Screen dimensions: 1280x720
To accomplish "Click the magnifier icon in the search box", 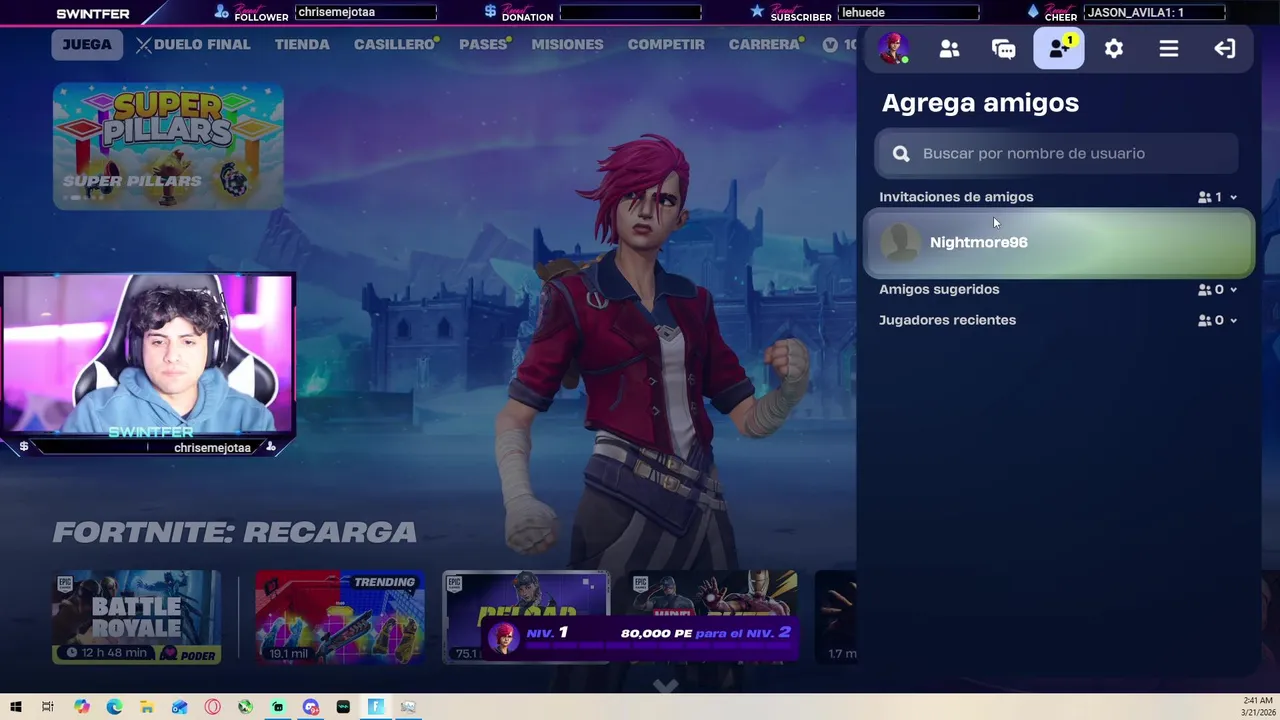I will (x=901, y=153).
